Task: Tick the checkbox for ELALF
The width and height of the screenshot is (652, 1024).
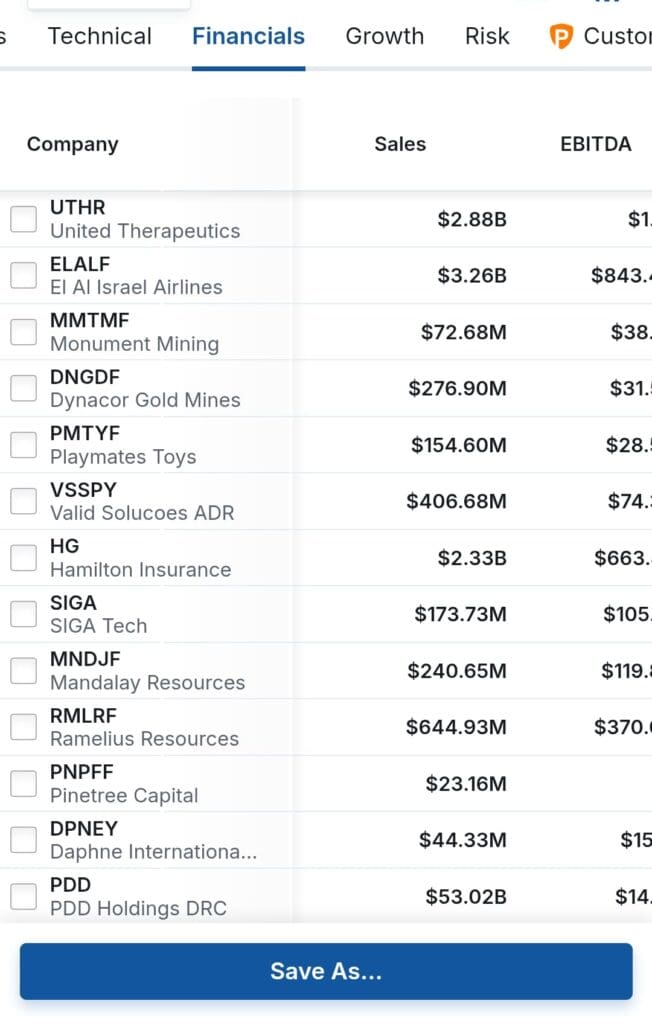Action: (x=23, y=275)
